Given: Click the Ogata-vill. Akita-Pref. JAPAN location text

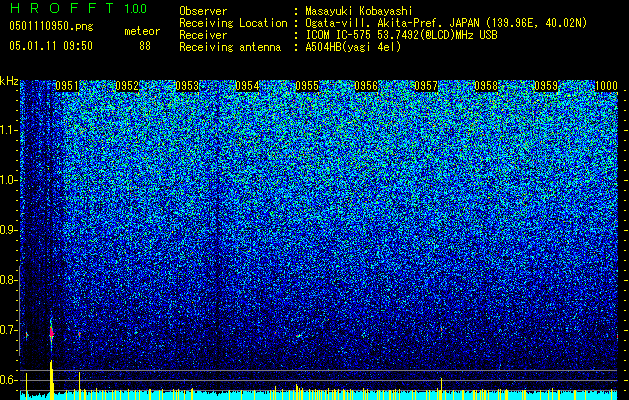Looking at the screenshot, I should pyautogui.click(x=446, y=23).
